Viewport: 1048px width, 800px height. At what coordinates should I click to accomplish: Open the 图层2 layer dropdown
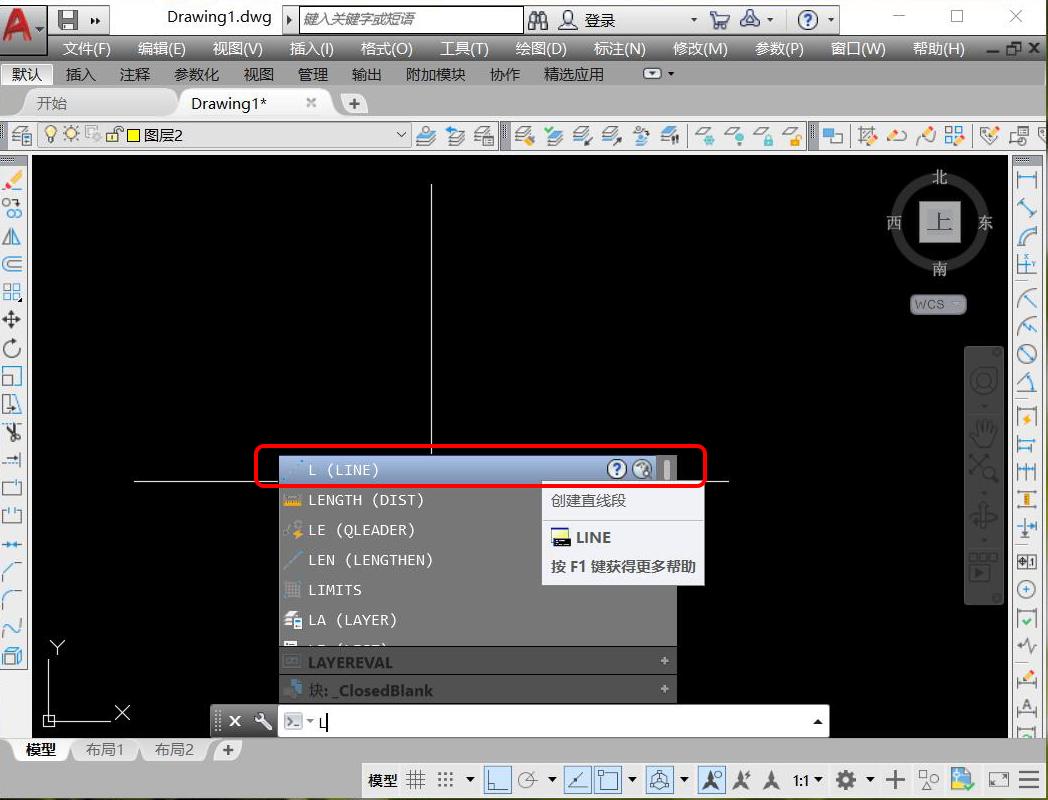pyautogui.click(x=401, y=135)
